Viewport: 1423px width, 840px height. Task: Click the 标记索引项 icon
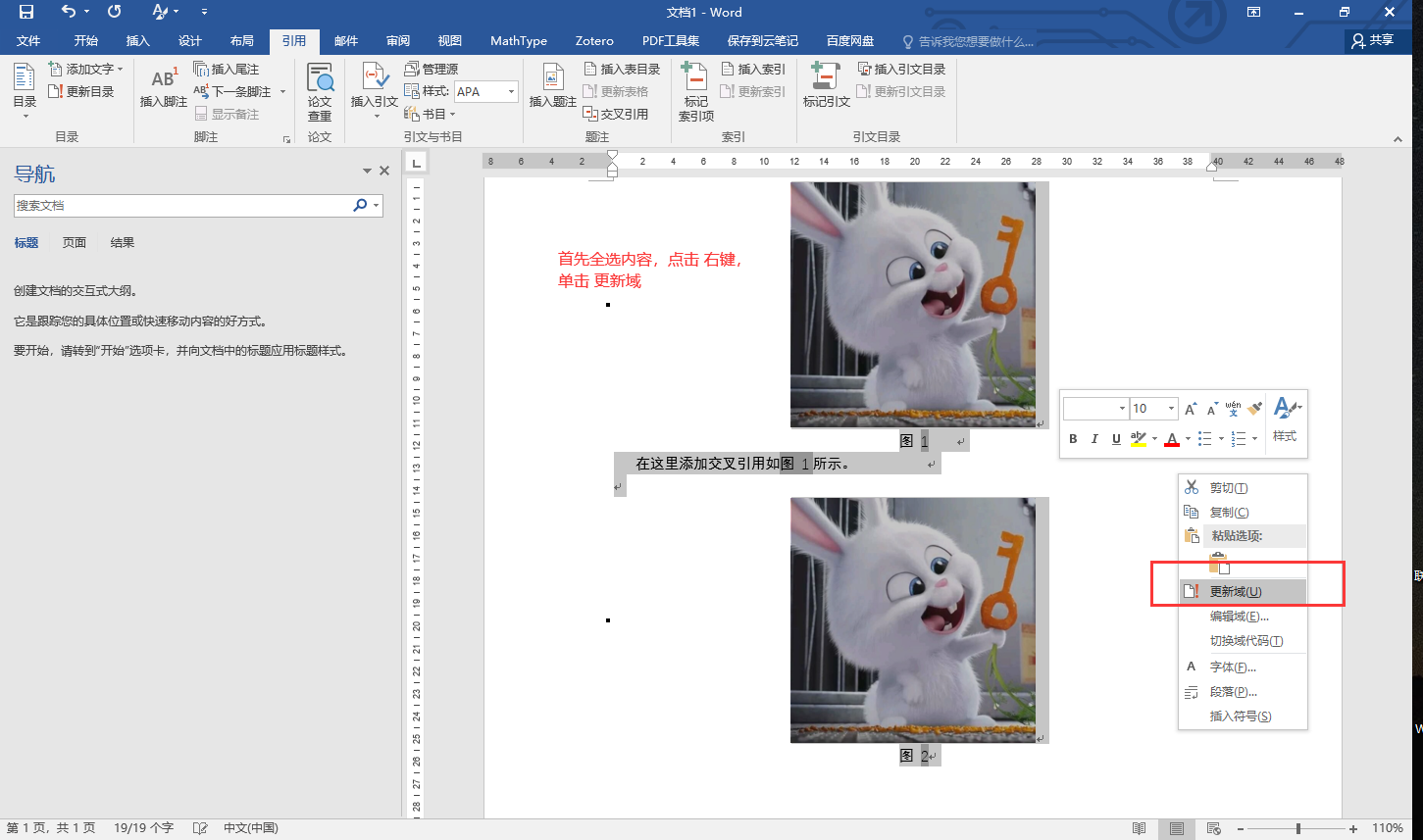695,92
